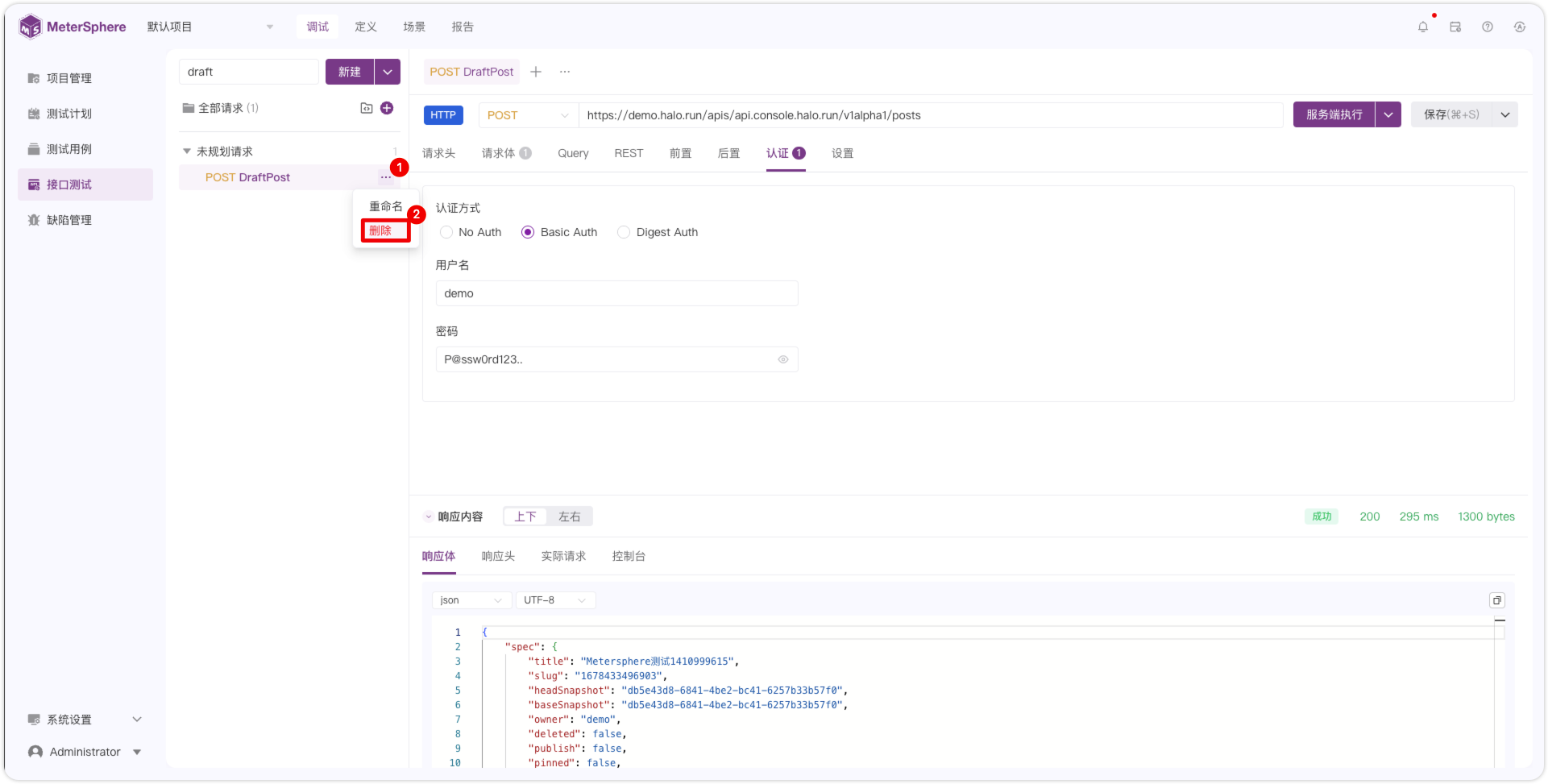Open the json format dropdown
The image size is (1548, 784).
tap(471, 600)
